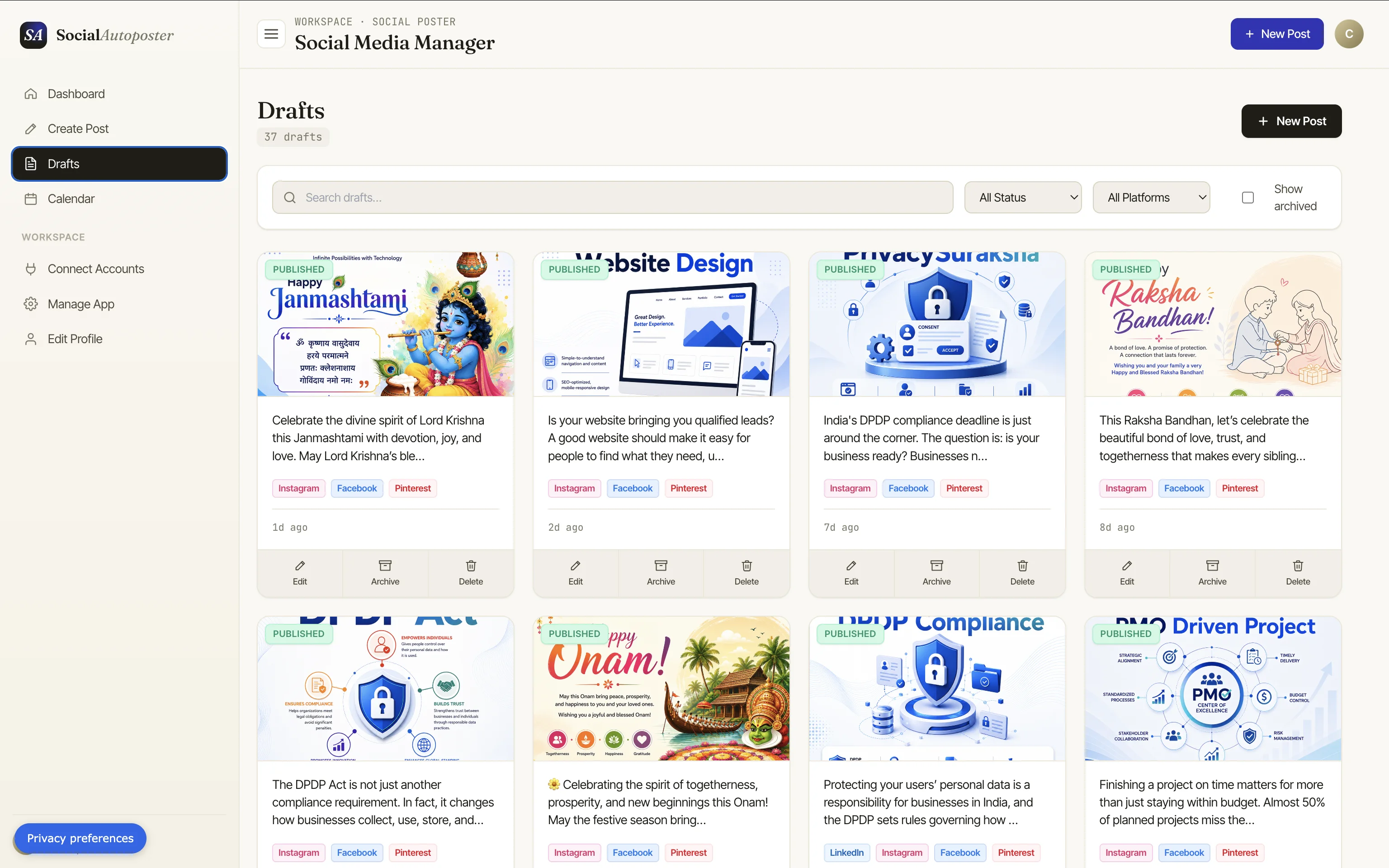Viewport: 1389px width, 868px height.
Task: Click the Janmashtami card's Instagram tag
Action: click(298, 489)
